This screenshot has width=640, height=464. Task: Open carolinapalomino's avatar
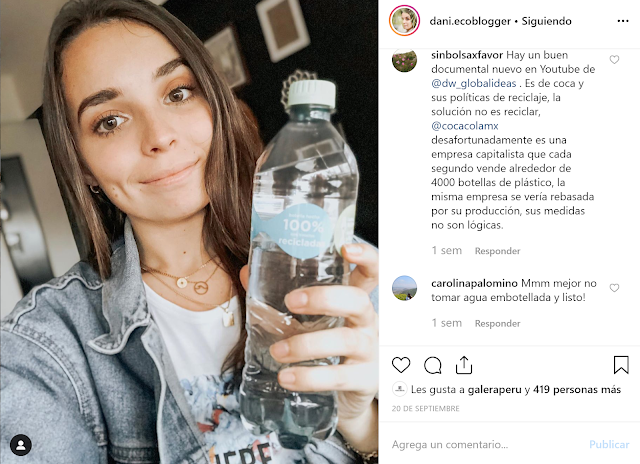click(404, 288)
